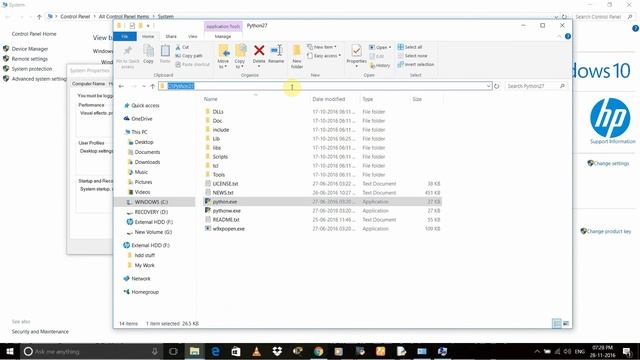The height and width of the screenshot is (360, 640).
Task: Expand the address bar history dropdown
Action: pyautogui.click(x=488, y=86)
